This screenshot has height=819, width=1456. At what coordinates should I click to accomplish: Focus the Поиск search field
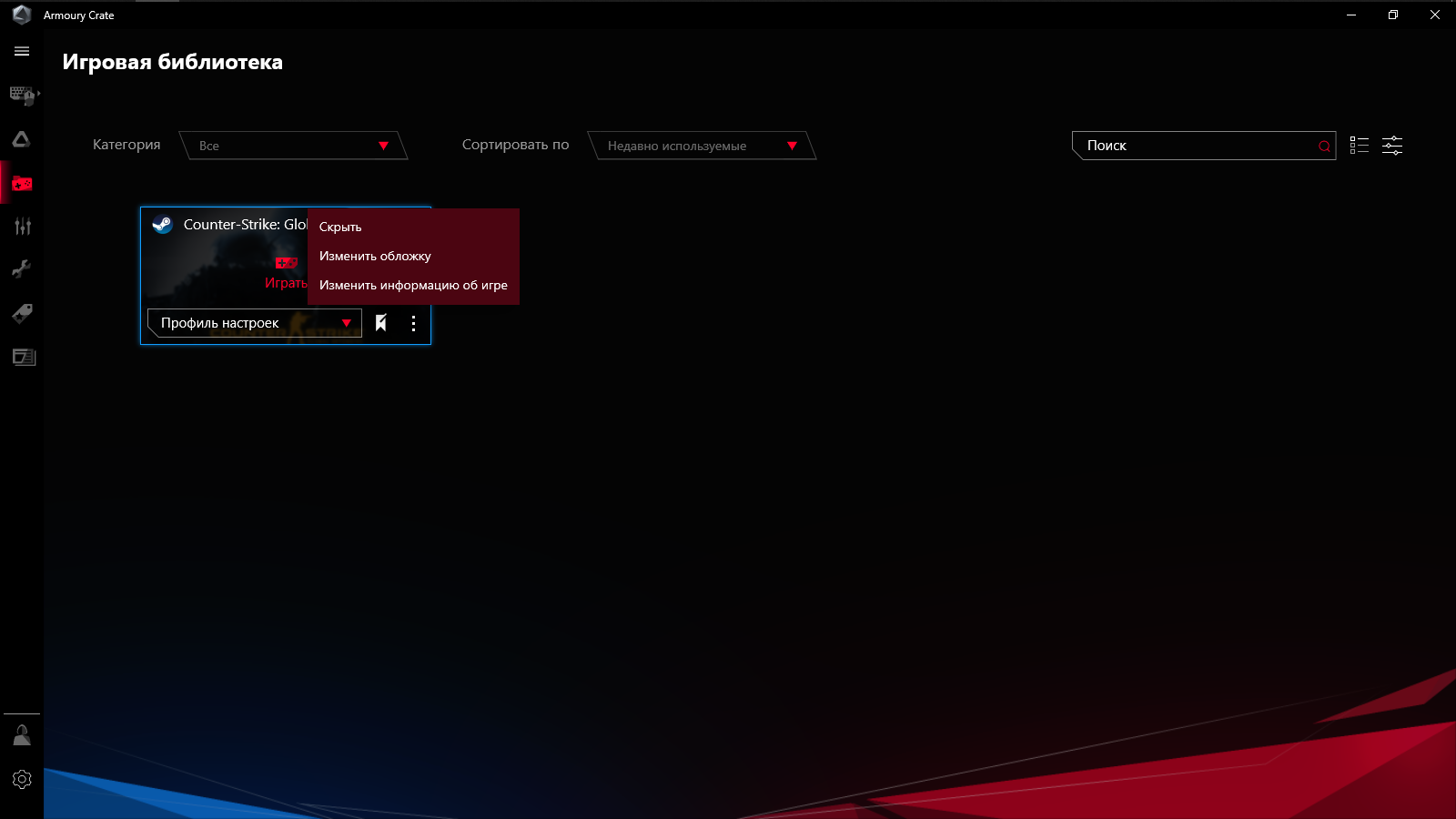pos(1203,146)
